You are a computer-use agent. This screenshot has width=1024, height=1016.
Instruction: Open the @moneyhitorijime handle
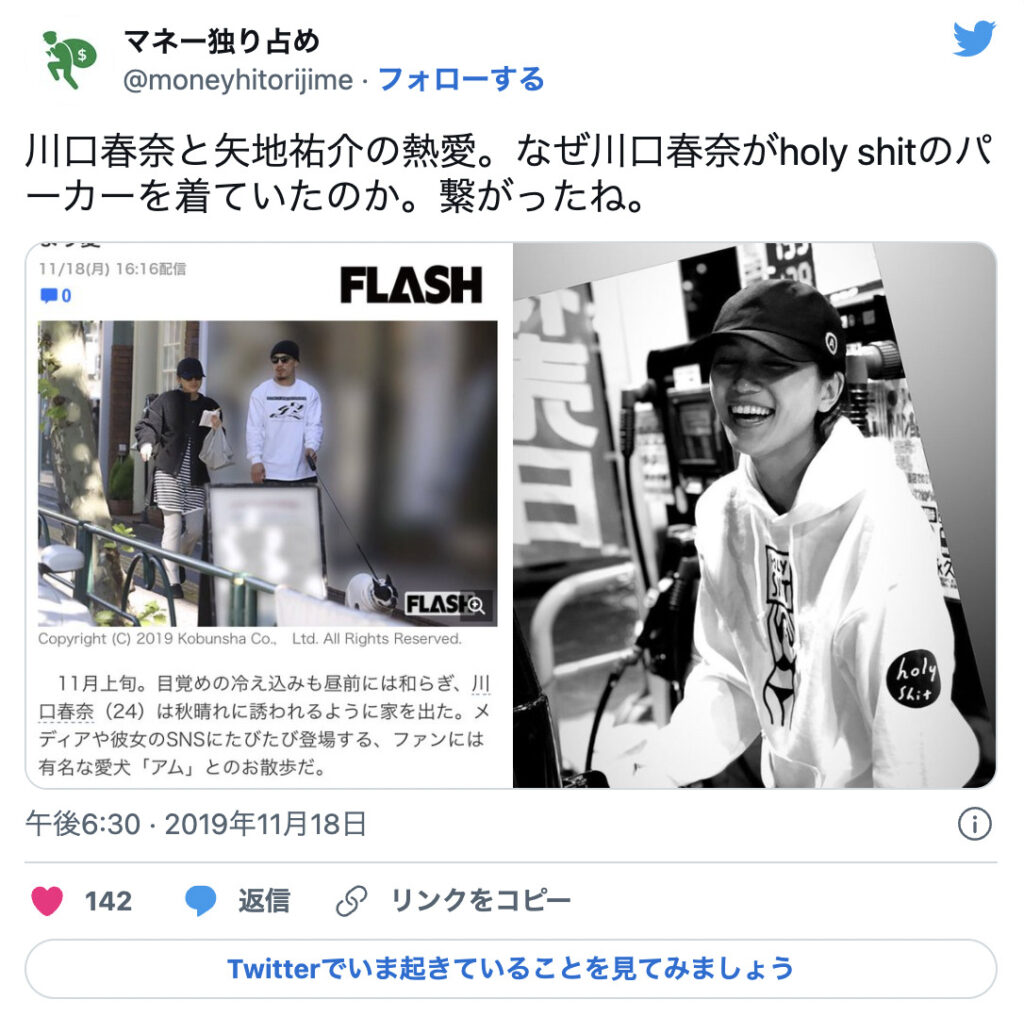pyautogui.click(x=238, y=80)
